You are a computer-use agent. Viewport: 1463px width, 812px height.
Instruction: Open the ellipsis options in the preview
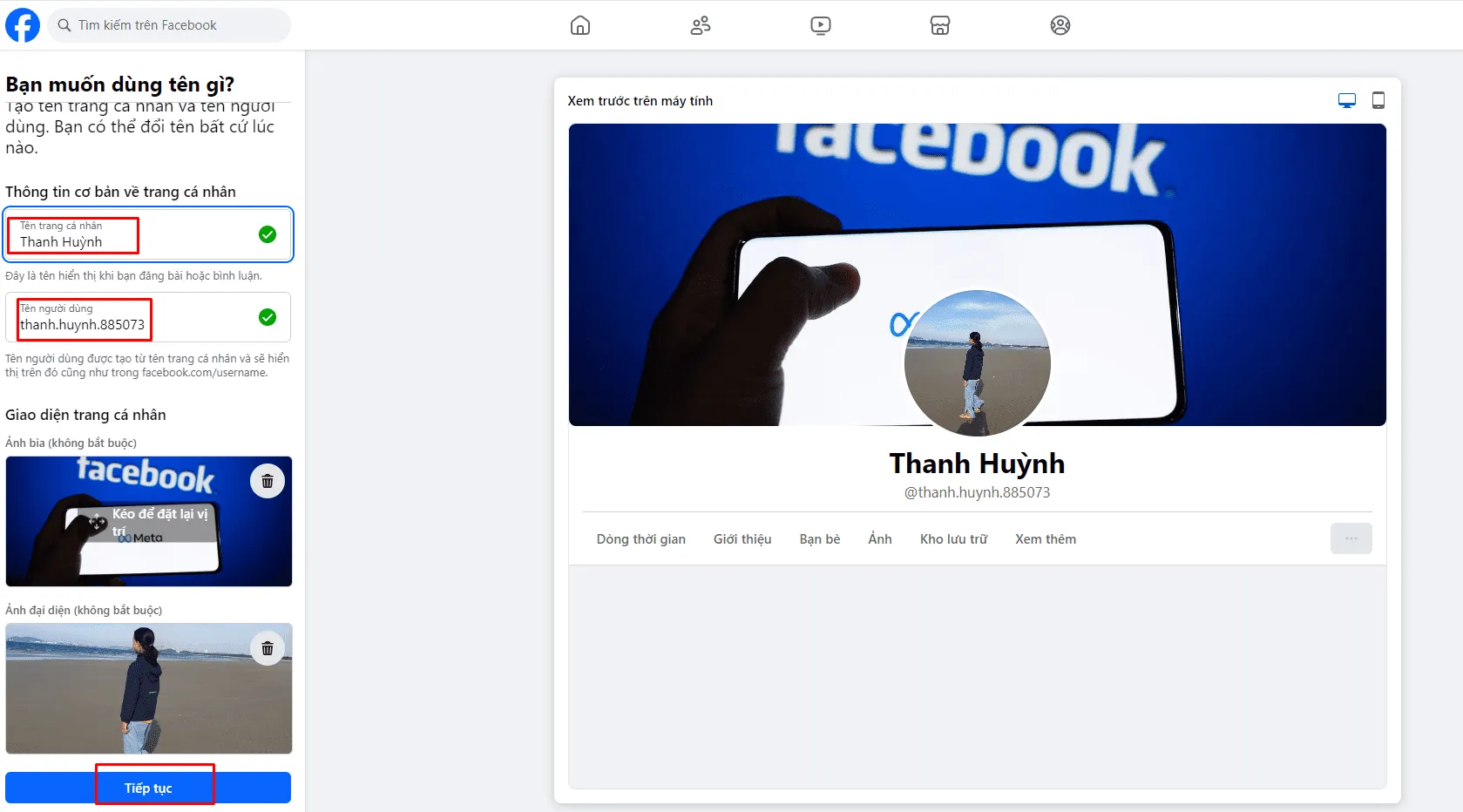[x=1351, y=538]
